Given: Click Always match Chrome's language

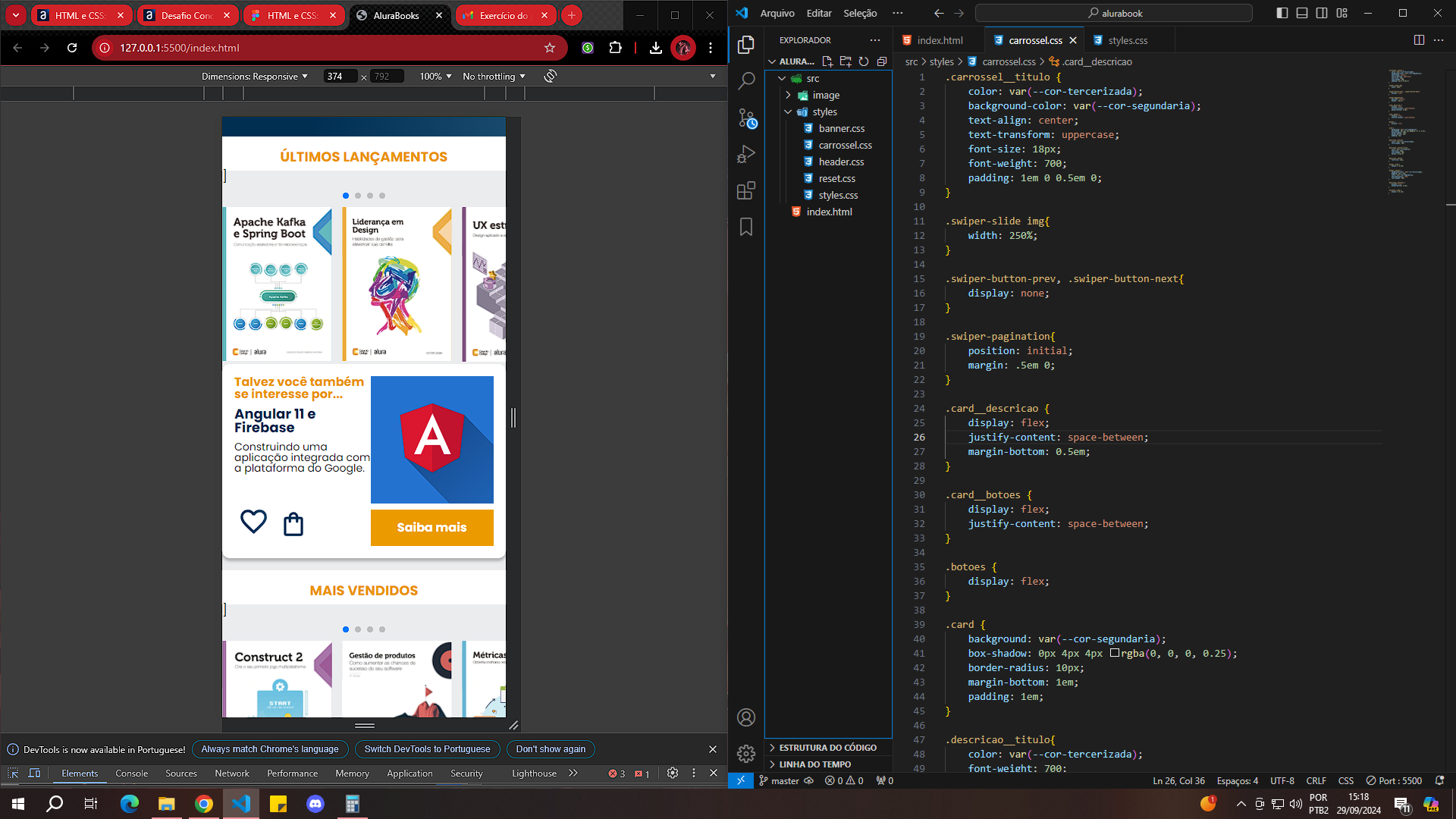Looking at the screenshot, I should point(270,749).
